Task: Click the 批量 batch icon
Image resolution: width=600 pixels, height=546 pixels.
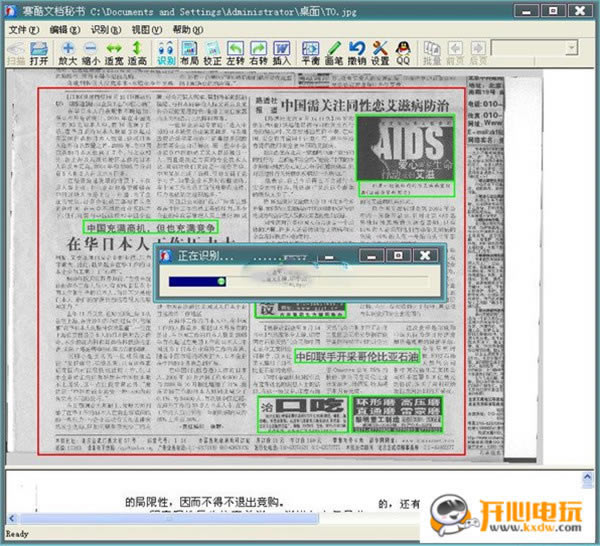Action: click(x=432, y=53)
